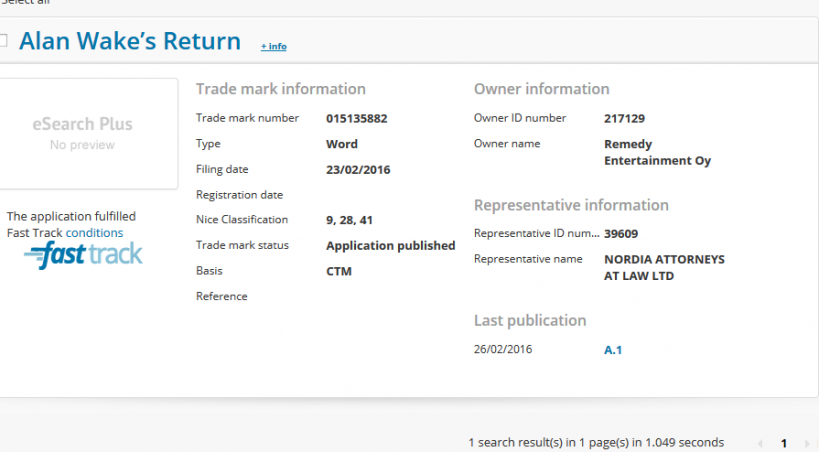Click representative ID number 39609
Viewport: 819px width, 452px height.
621,234
